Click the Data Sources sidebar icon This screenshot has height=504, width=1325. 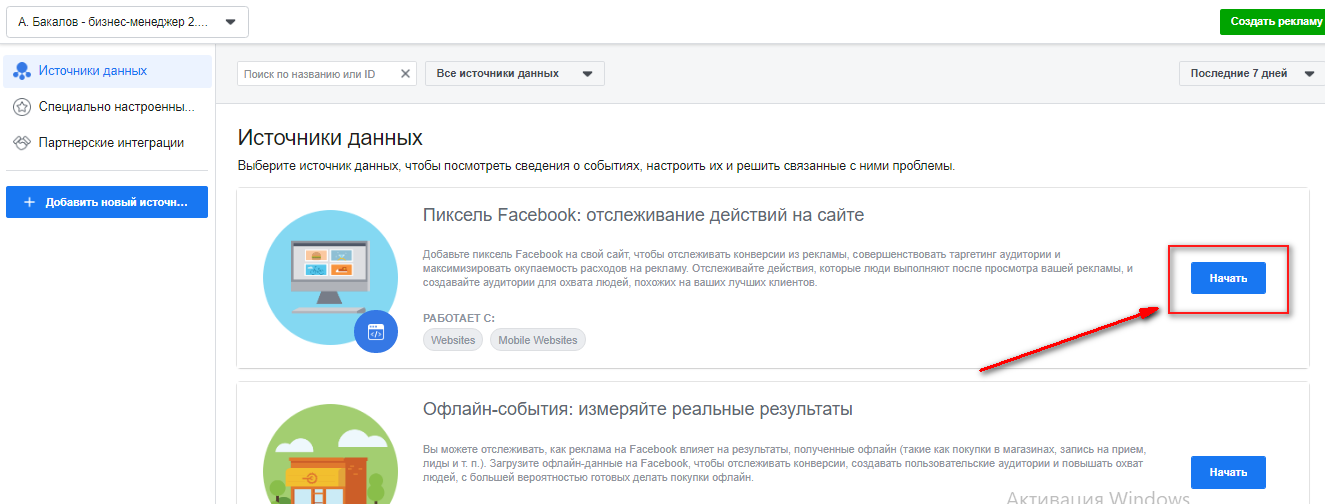tap(21, 71)
